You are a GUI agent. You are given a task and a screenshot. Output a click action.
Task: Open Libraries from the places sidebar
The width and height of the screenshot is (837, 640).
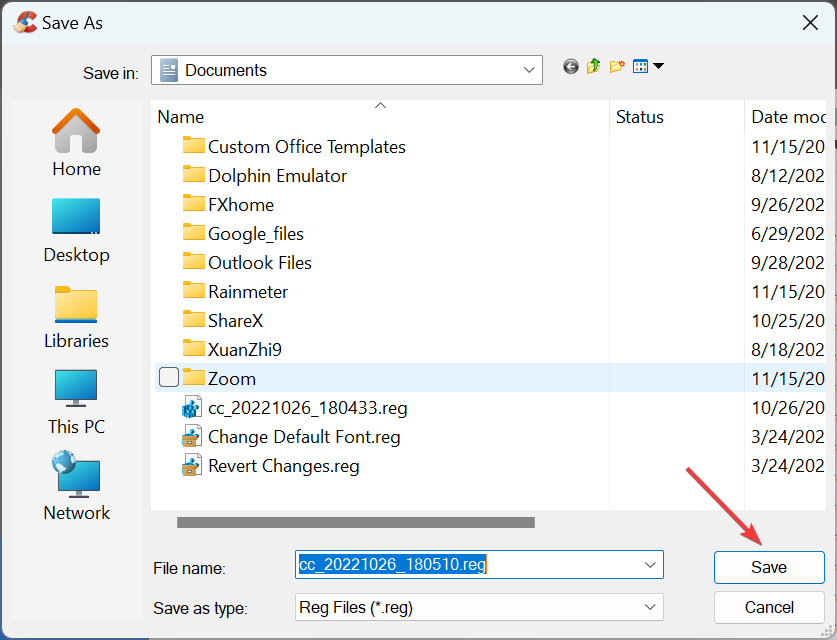click(x=76, y=318)
